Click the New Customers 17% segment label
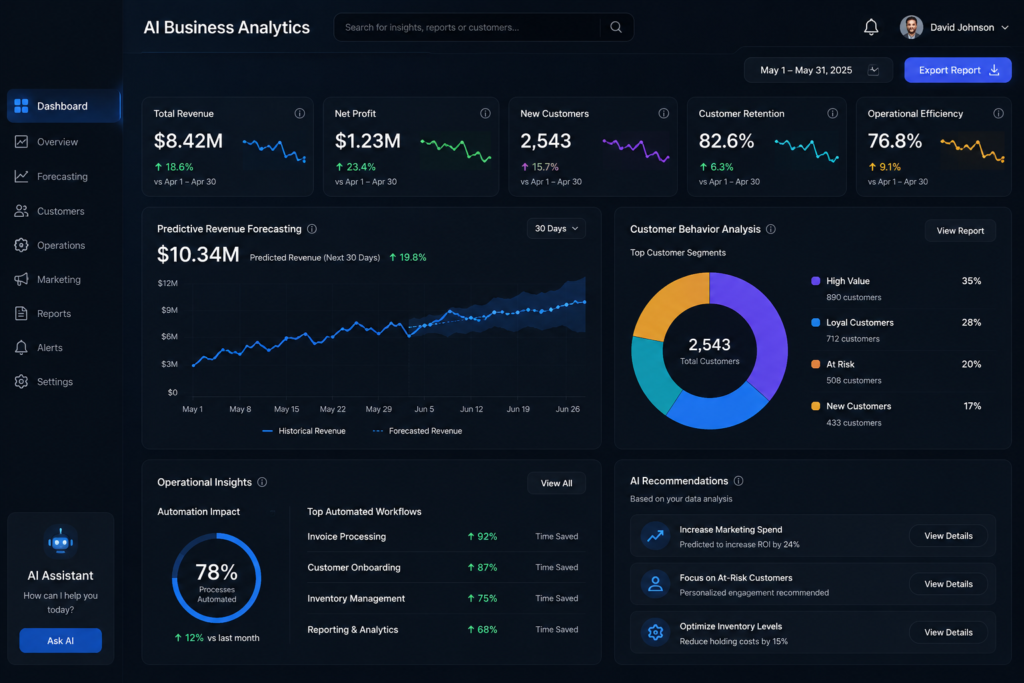The image size is (1024, 683). [x=859, y=406]
